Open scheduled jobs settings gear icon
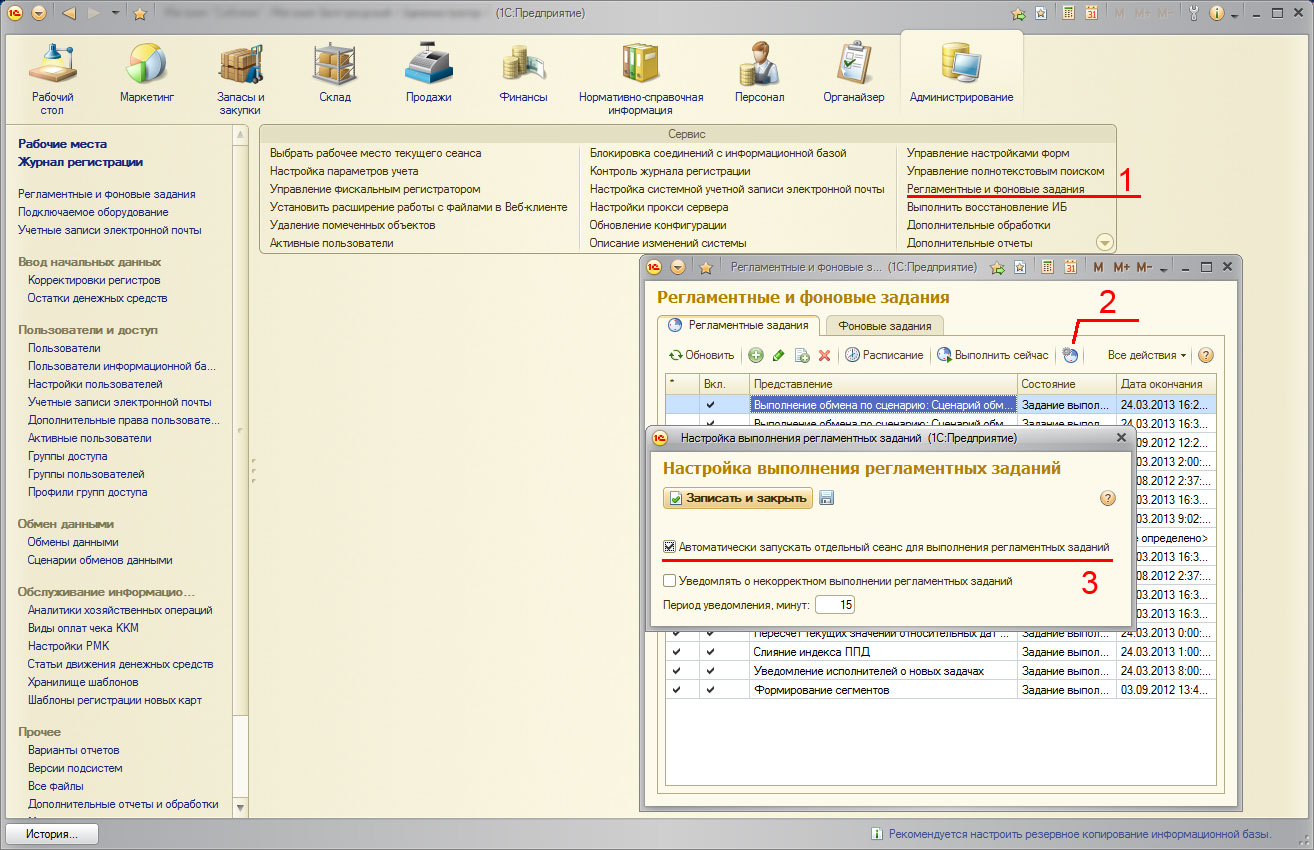This screenshot has width=1314, height=850. coord(1070,355)
